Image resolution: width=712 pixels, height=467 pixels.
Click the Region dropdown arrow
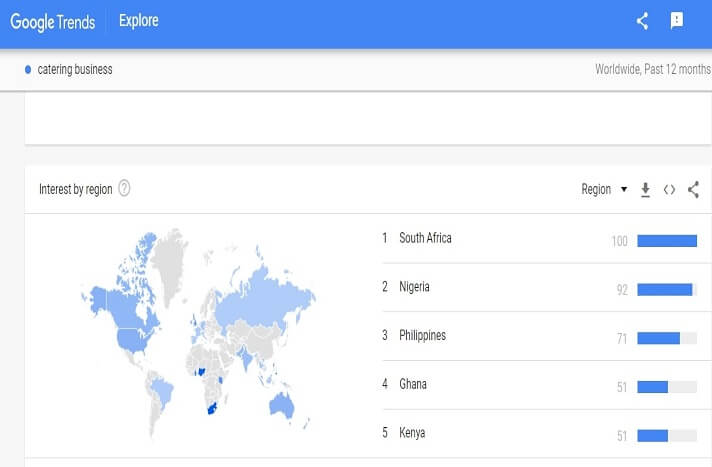[x=624, y=189]
